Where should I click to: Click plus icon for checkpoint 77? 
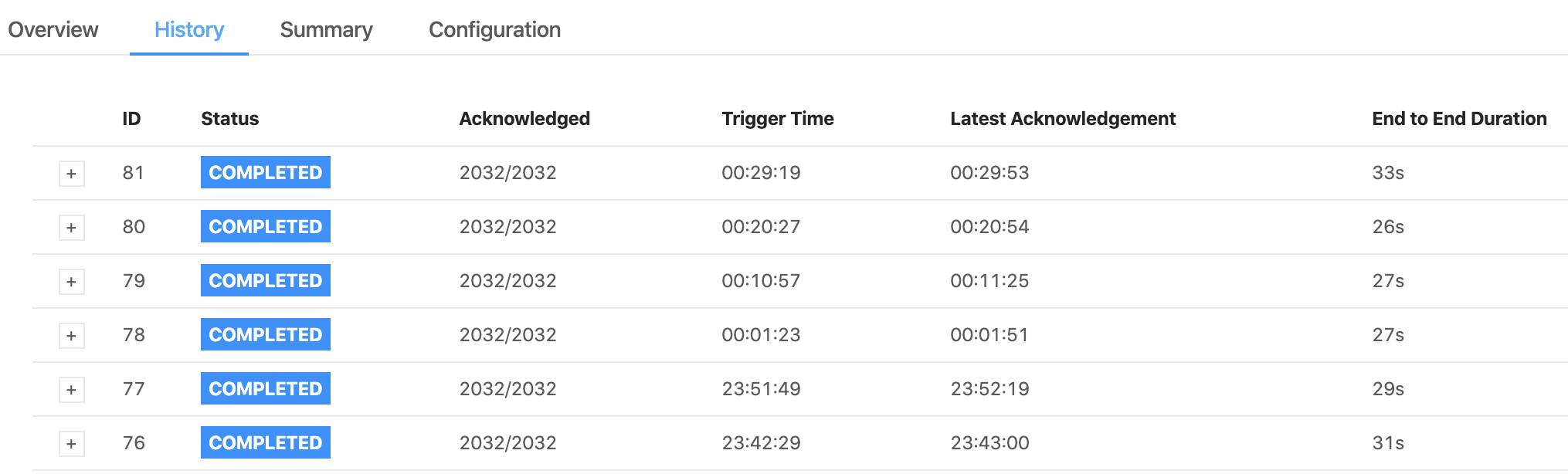[x=72, y=390]
